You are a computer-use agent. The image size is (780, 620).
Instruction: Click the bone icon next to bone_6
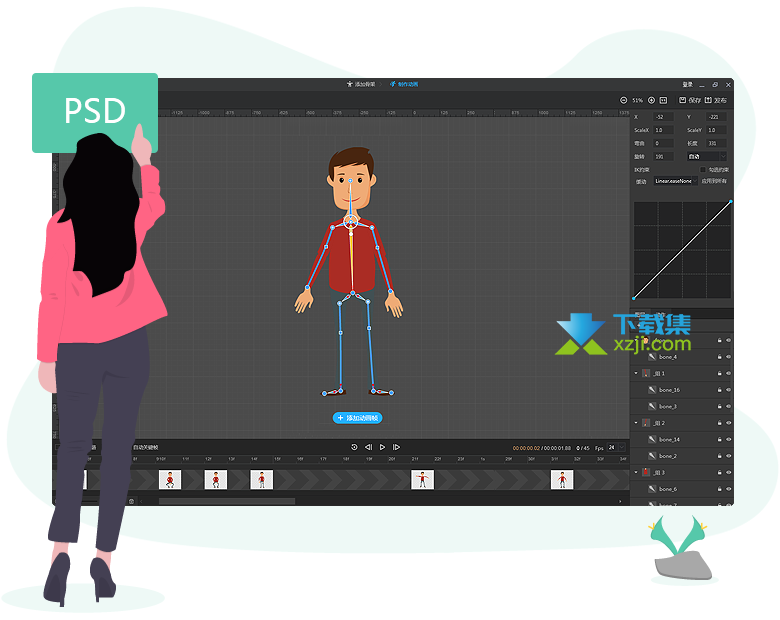pyautogui.click(x=652, y=489)
